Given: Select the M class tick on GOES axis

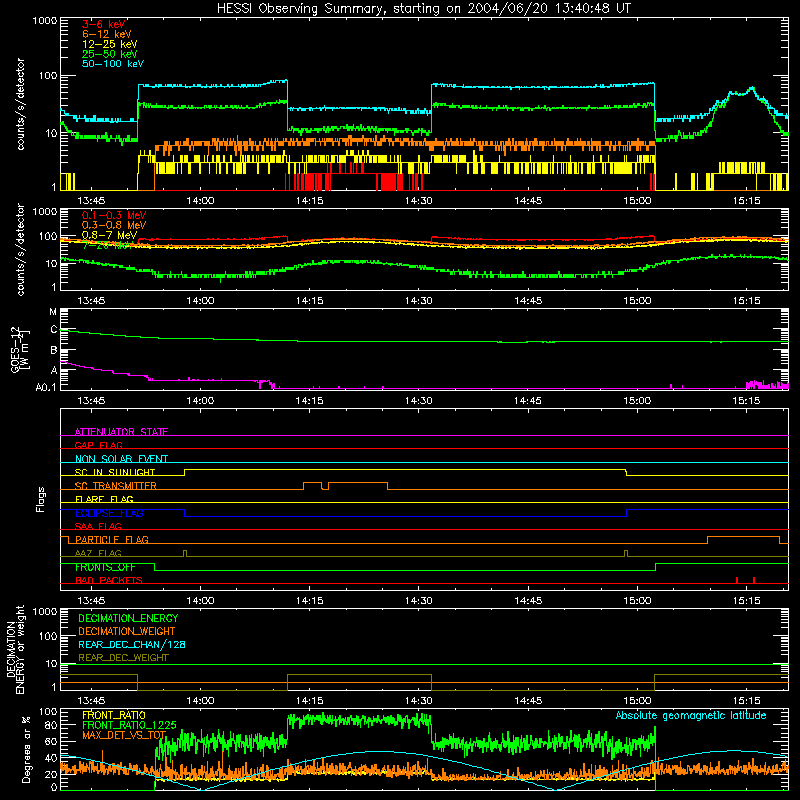Looking at the screenshot, I should (53, 312).
